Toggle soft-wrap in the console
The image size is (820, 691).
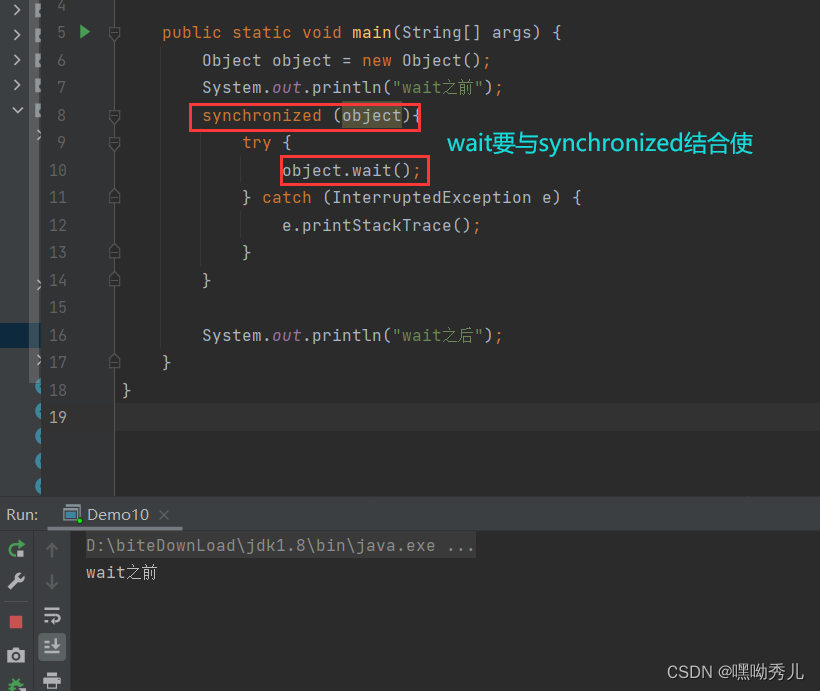point(52,615)
